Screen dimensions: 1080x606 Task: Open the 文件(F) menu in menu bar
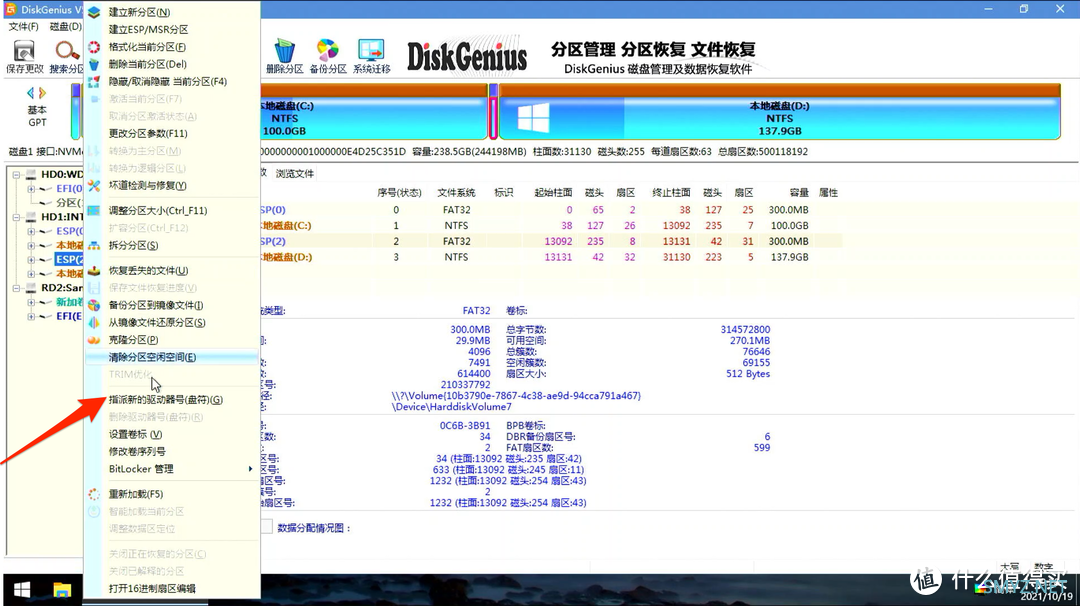[x=23, y=26]
